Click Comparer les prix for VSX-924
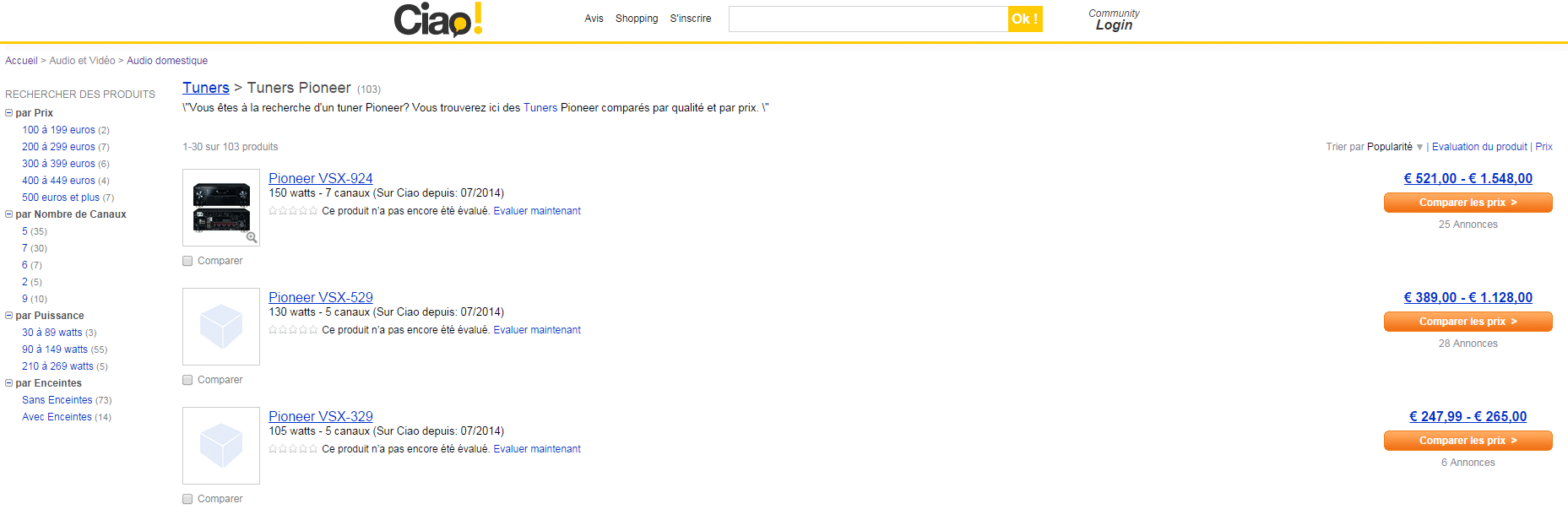 coord(1468,203)
